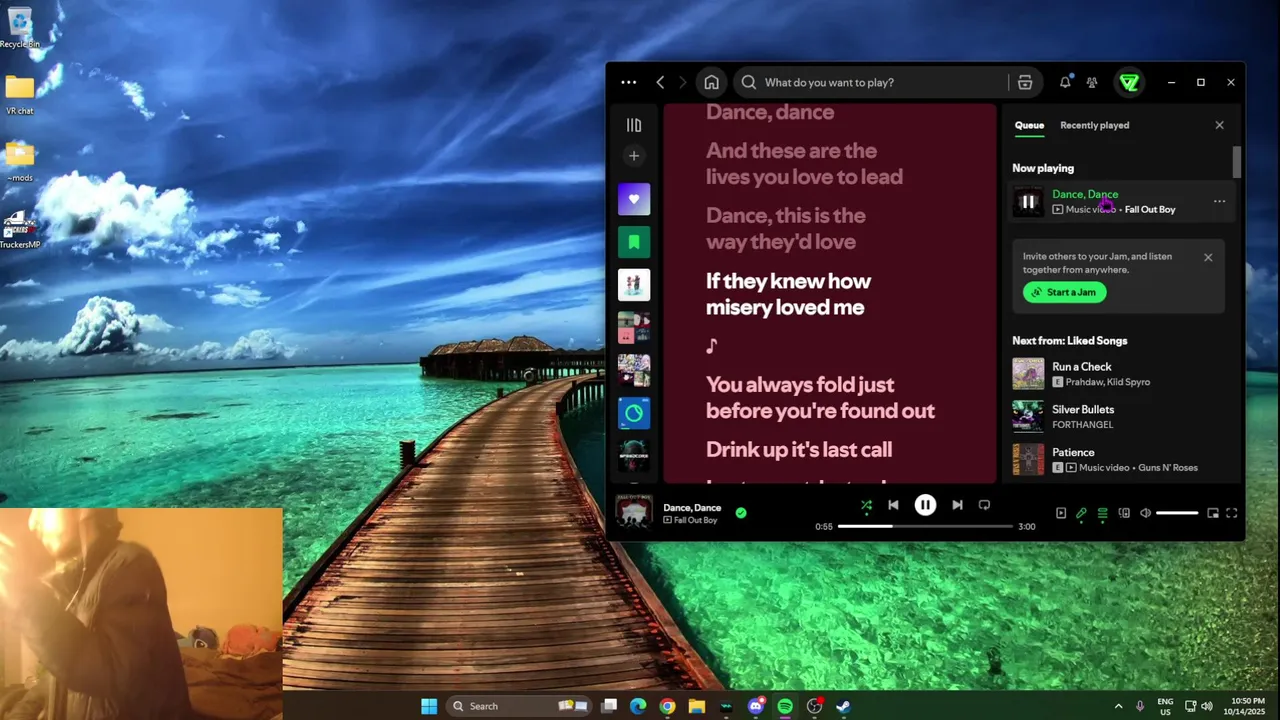Screen dimensions: 1280x720
Task: Seek within the song progress bar
Action: click(925, 526)
